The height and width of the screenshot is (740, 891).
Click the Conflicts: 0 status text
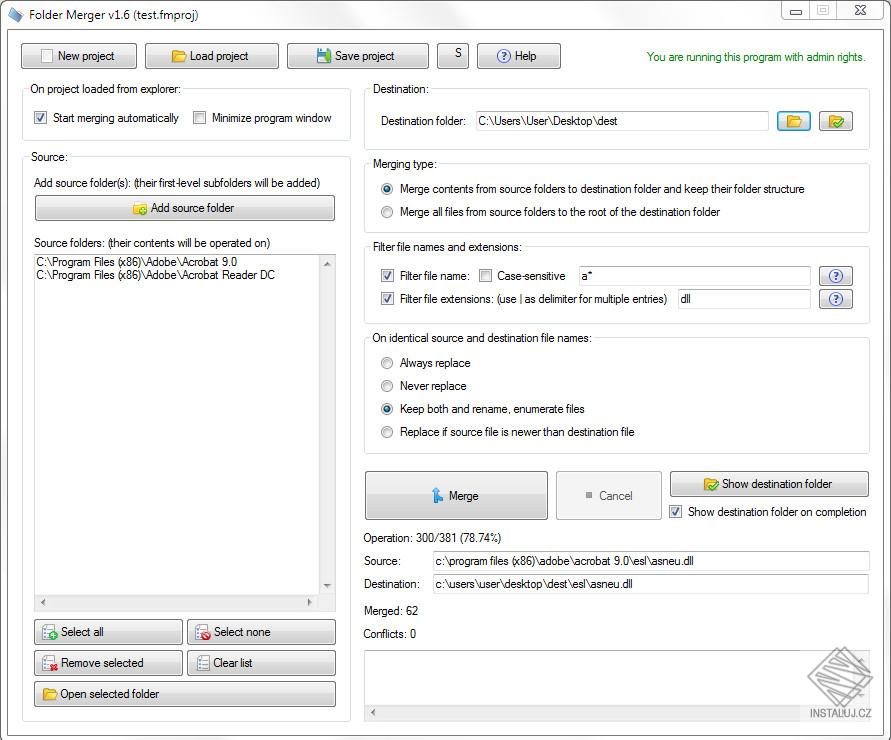(390, 634)
